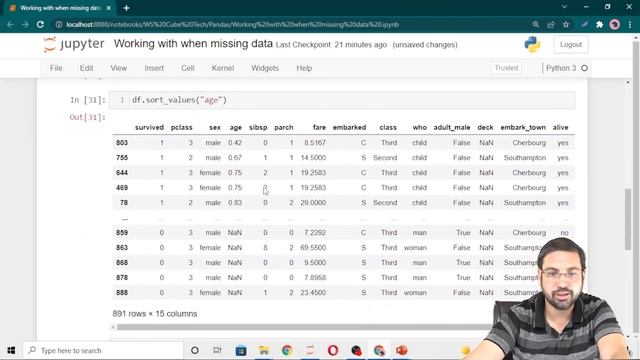
Task: Open the Windows Start menu
Action: pyautogui.click(x=11, y=350)
